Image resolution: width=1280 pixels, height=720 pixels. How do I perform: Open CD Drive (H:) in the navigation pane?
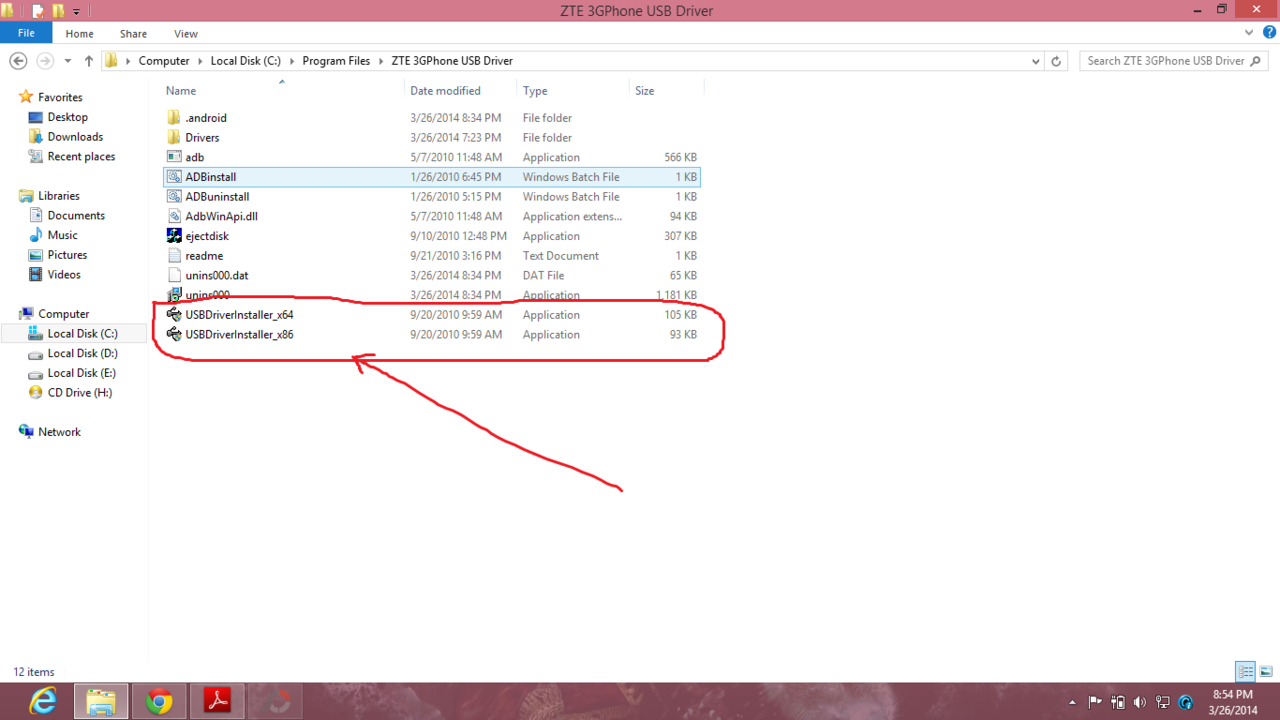80,393
